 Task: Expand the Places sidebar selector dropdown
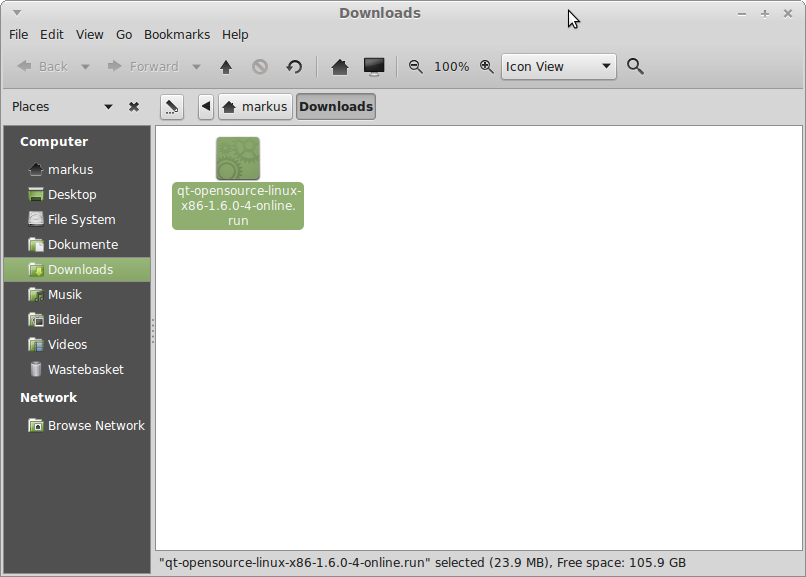coord(108,107)
